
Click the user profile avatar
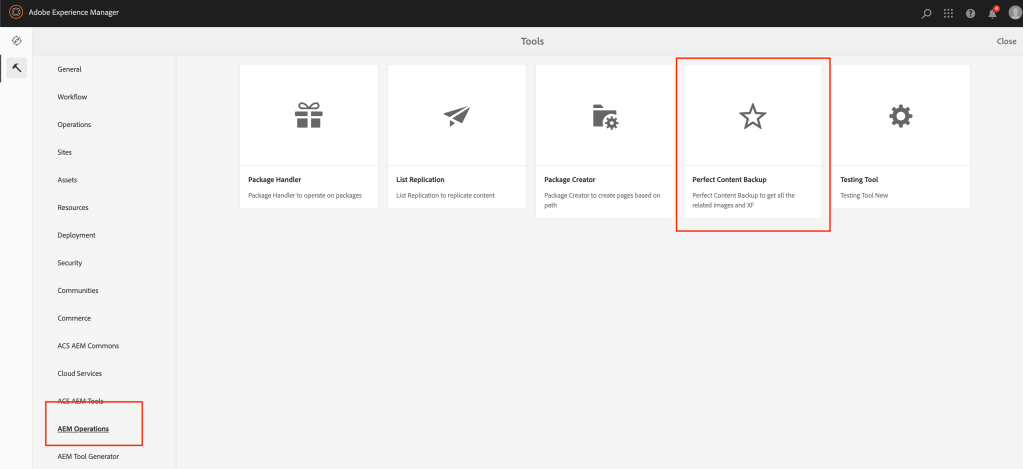1014,13
